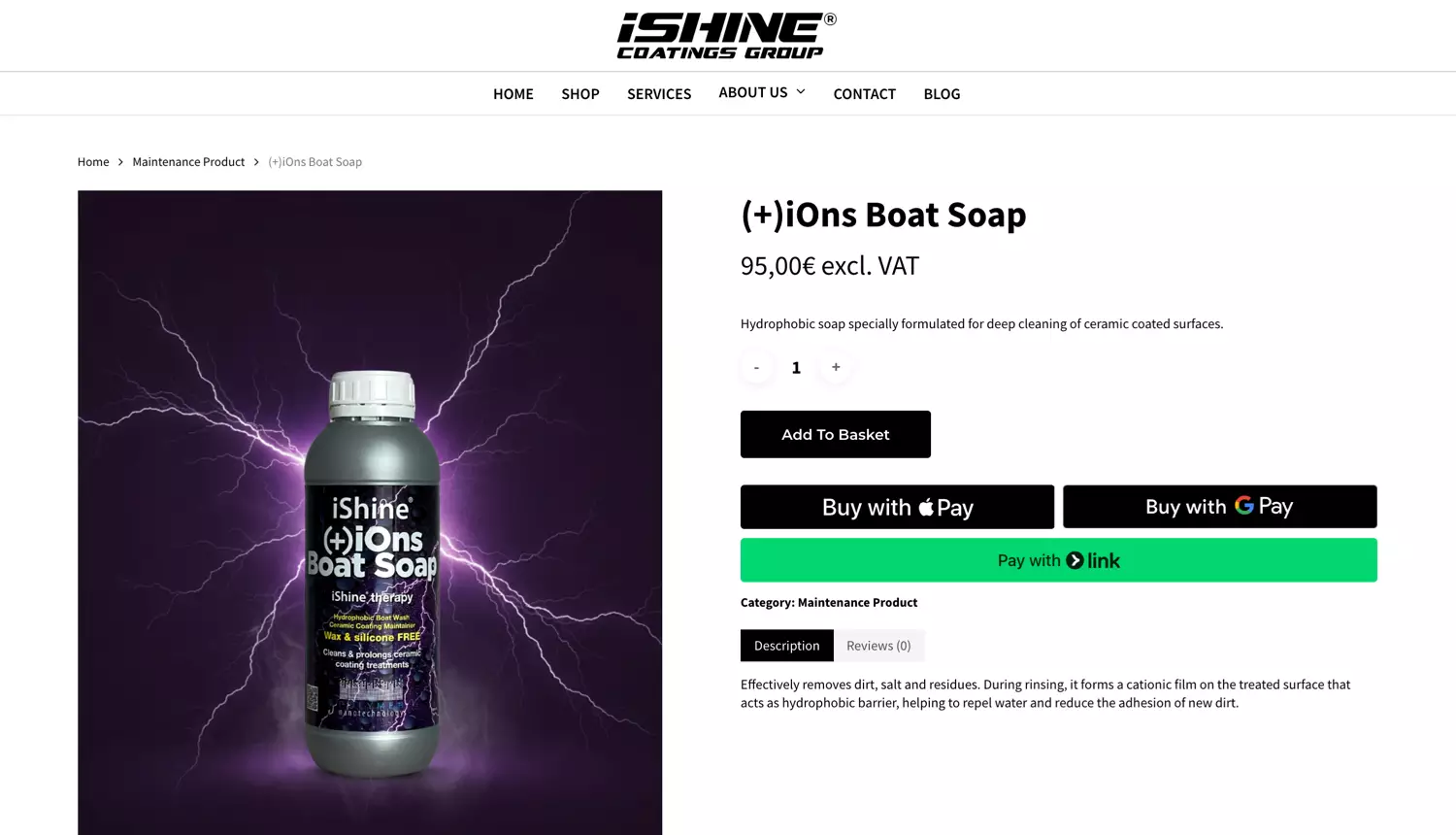Open the Maintenance Product category link
Viewport: 1456px width, 835px height.
pos(857,603)
